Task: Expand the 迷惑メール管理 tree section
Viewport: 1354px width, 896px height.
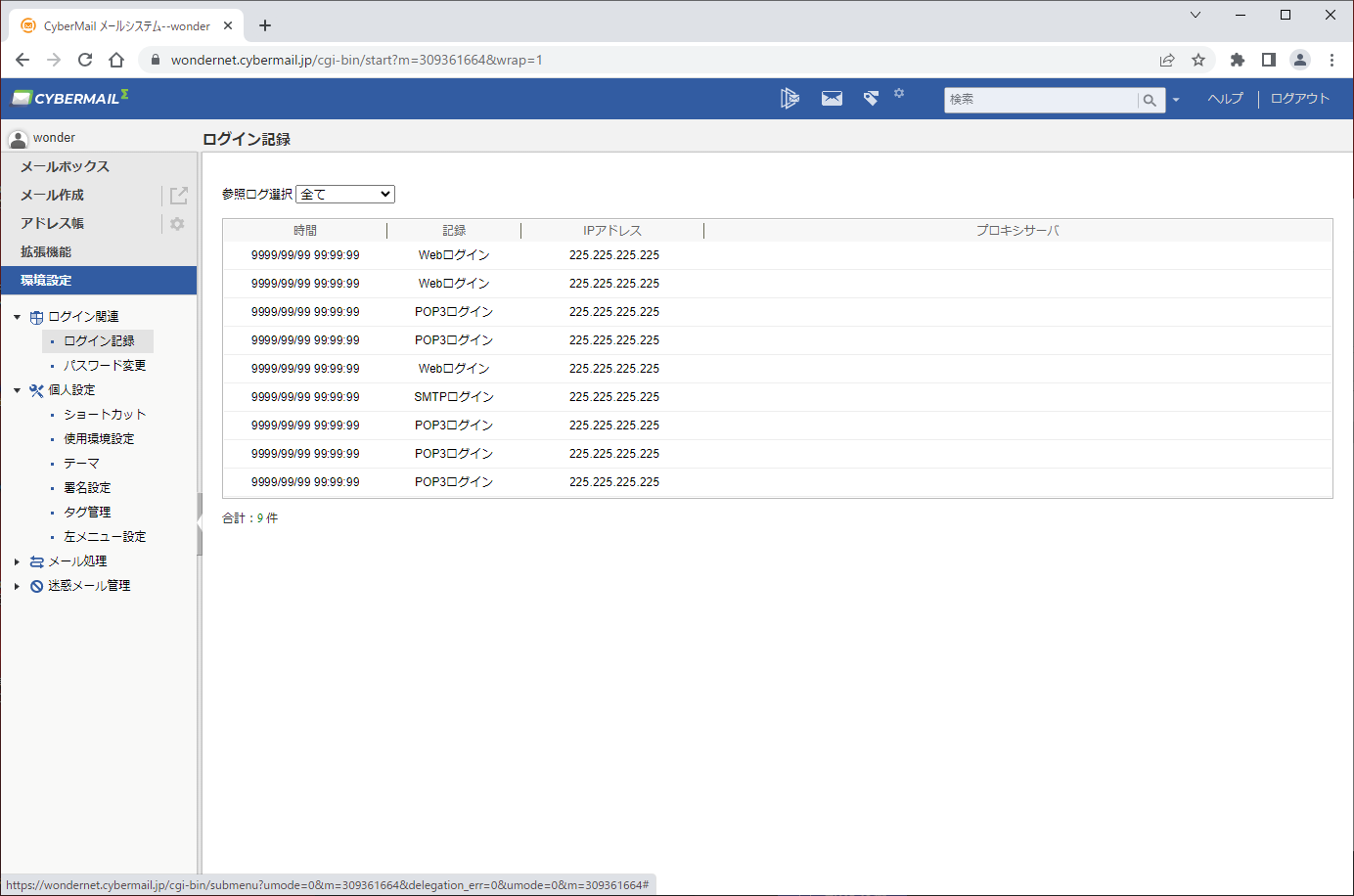Action: coord(17,586)
